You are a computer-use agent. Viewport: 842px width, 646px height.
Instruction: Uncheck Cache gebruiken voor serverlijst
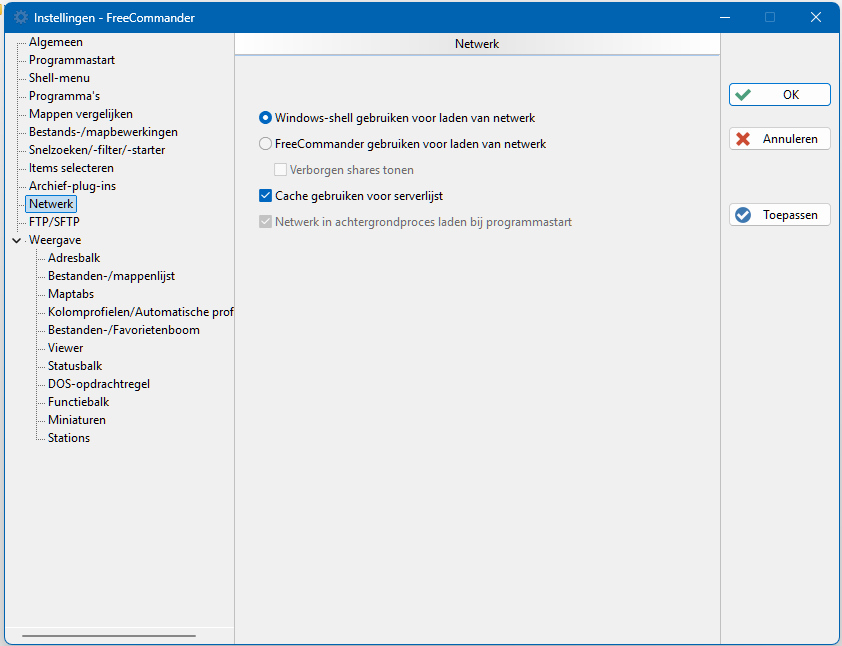tap(265, 195)
